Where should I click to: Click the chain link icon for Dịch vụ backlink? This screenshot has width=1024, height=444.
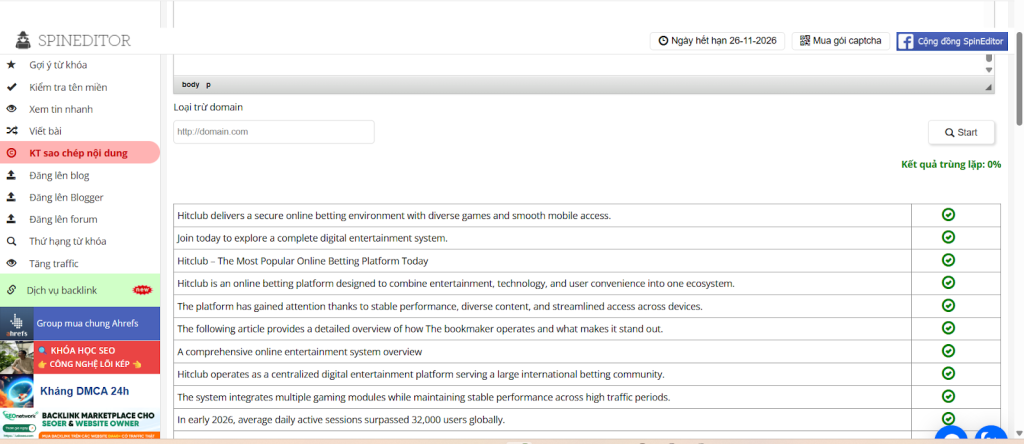click(11, 289)
